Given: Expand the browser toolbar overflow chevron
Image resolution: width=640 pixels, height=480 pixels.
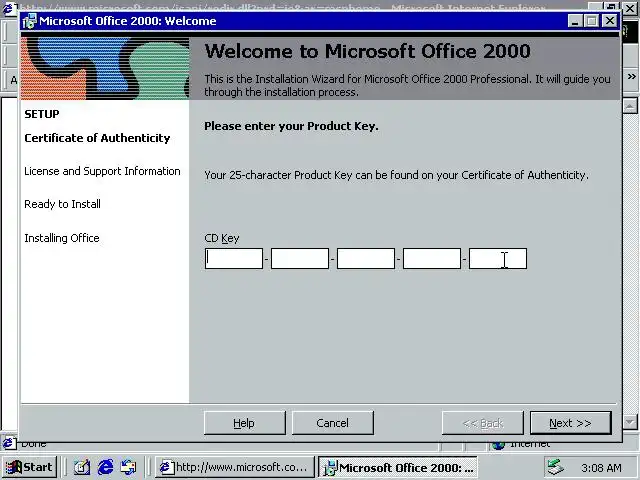Looking at the screenshot, I should click(631, 76).
